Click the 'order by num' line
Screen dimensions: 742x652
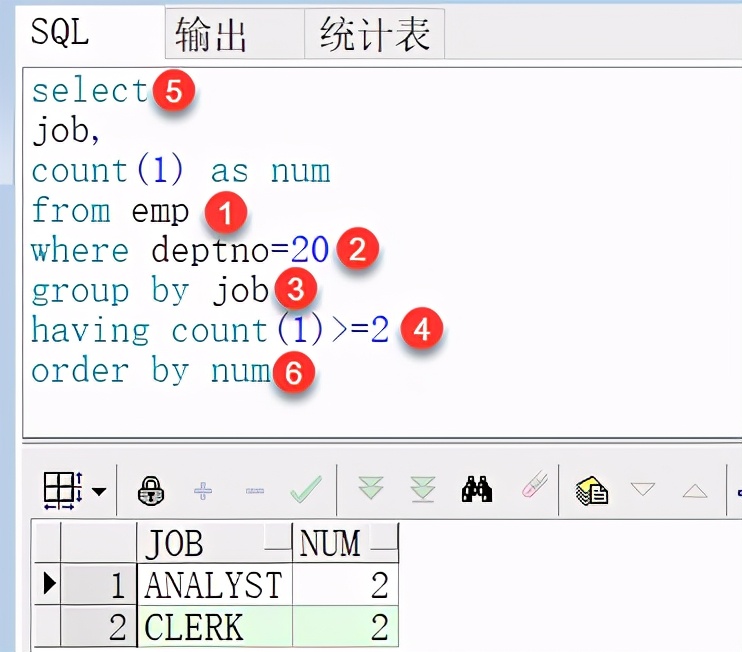click(151, 370)
